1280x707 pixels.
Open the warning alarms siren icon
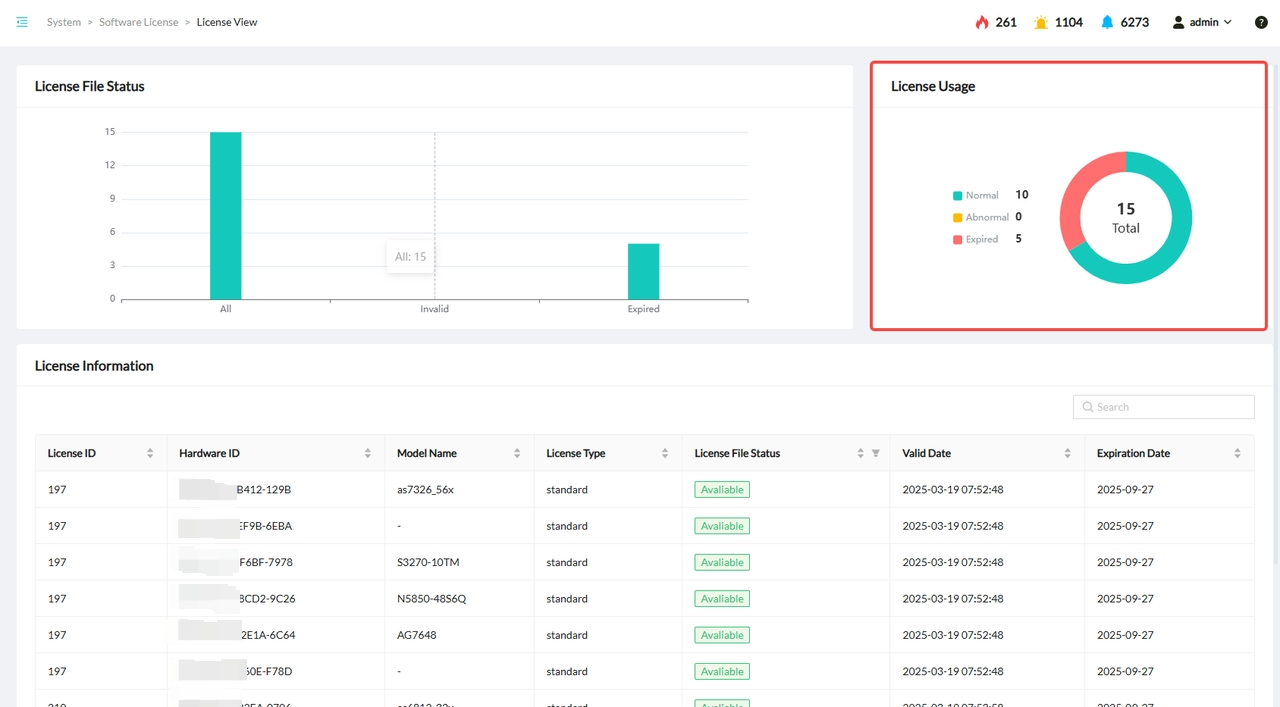[x=1041, y=22]
